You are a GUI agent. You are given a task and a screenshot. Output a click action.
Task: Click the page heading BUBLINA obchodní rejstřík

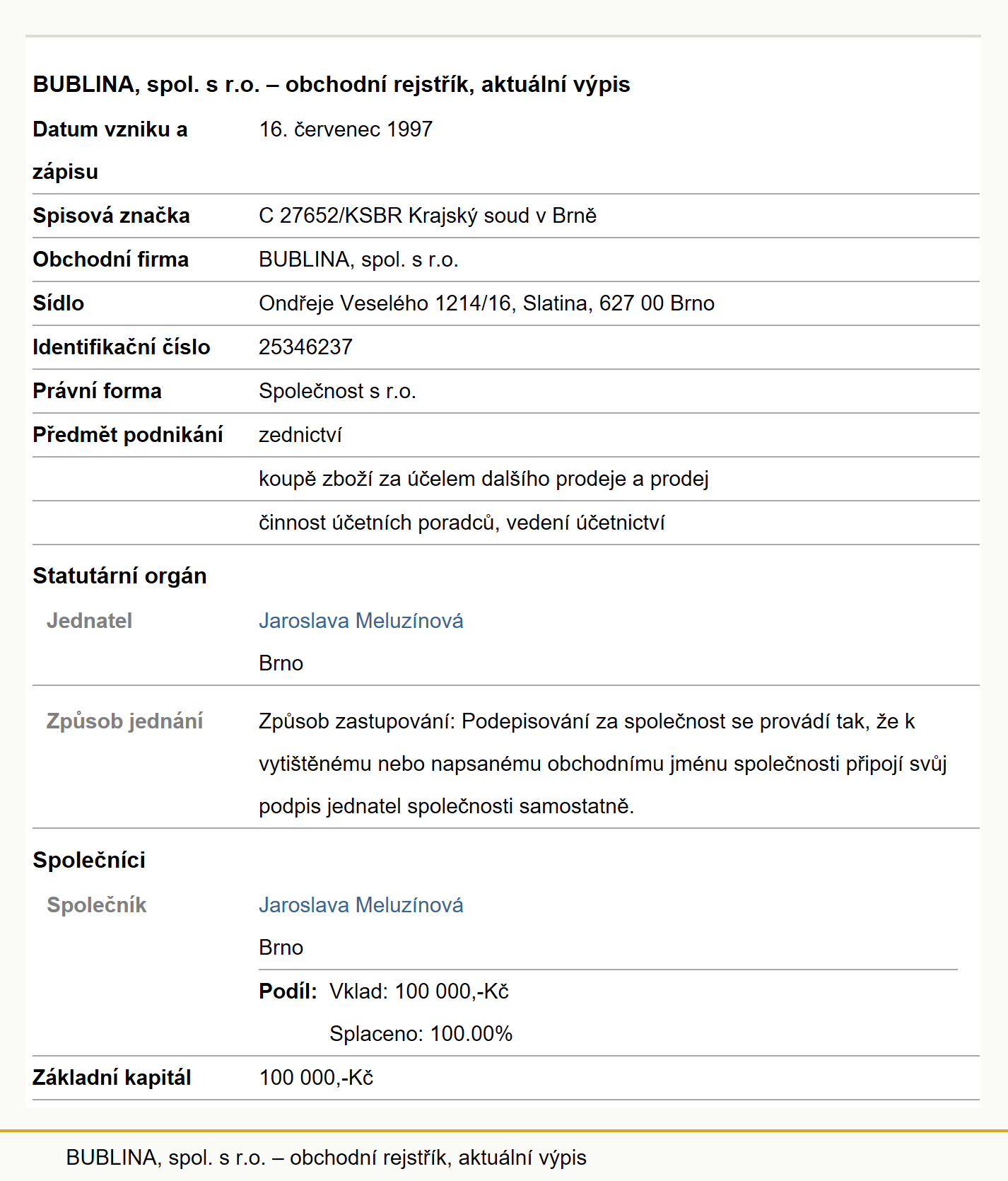331,84
